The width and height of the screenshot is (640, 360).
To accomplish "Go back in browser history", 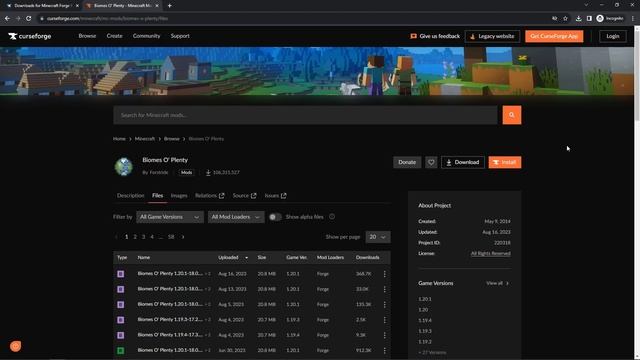I will (x=7, y=18).
